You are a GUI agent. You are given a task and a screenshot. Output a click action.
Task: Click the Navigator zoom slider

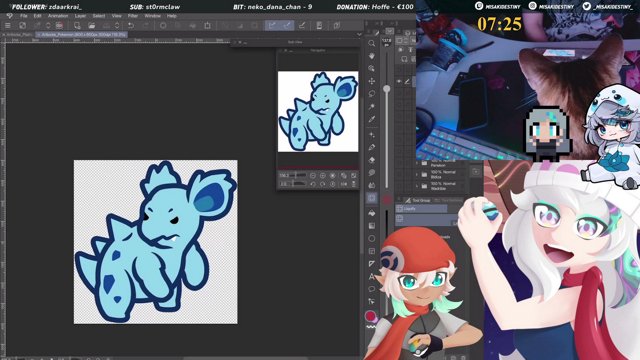pyautogui.click(x=297, y=176)
